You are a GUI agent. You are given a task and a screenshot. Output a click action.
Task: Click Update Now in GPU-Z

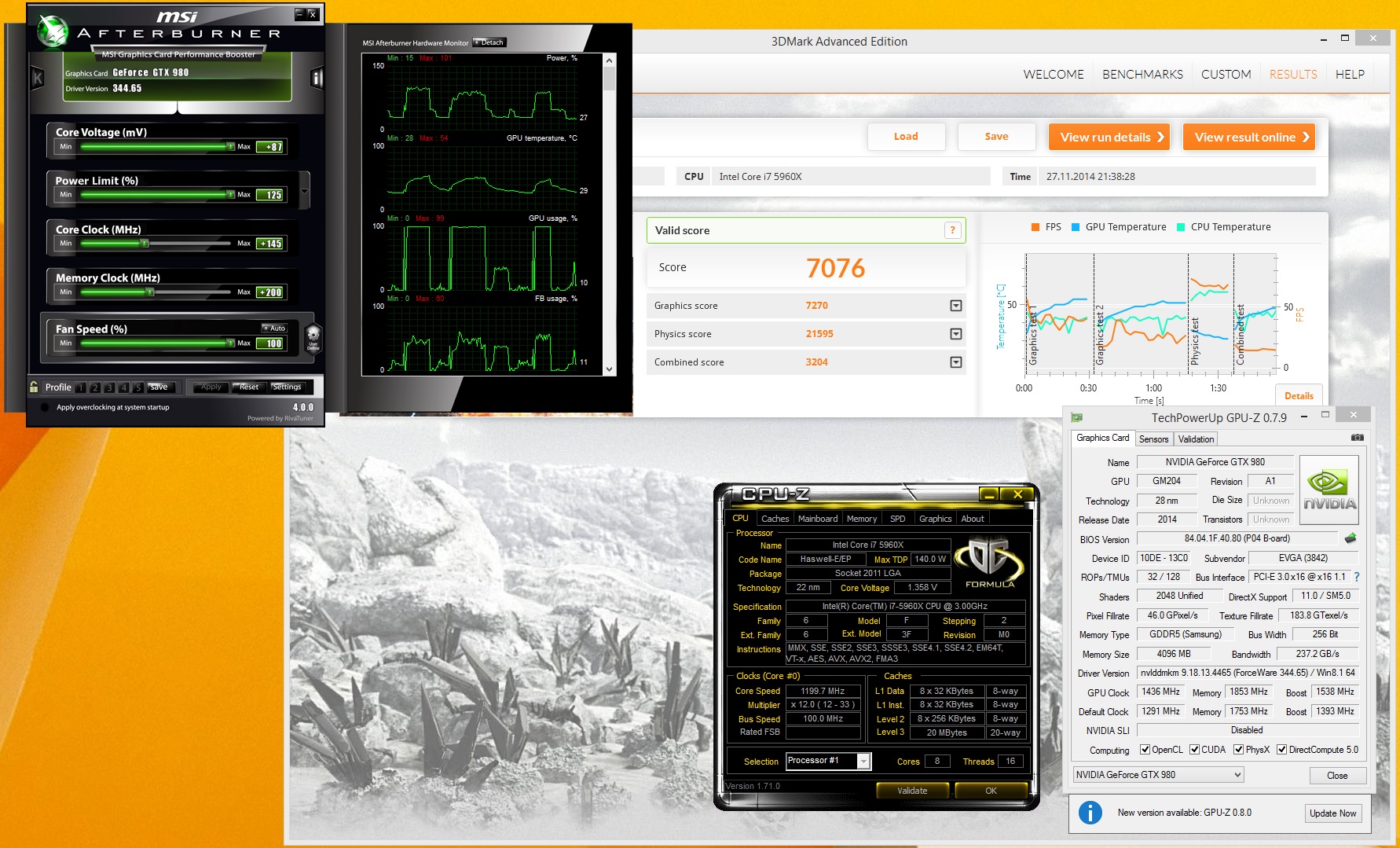click(1332, 813)
